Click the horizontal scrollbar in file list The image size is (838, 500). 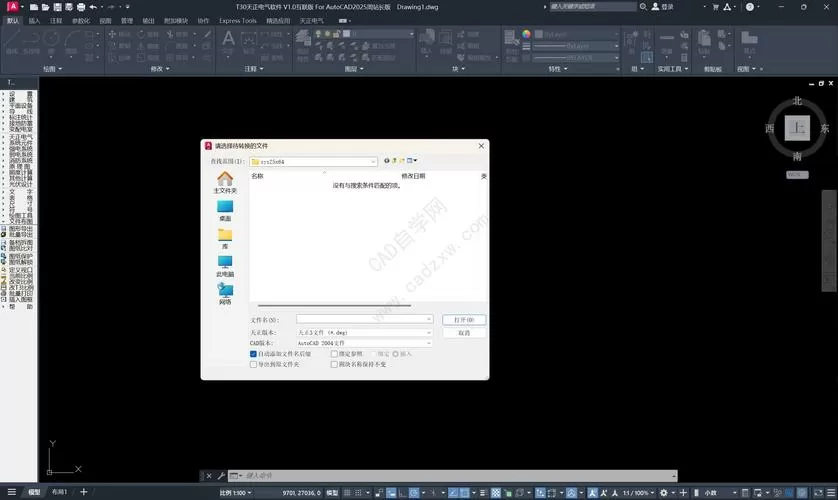pos(335,306)
